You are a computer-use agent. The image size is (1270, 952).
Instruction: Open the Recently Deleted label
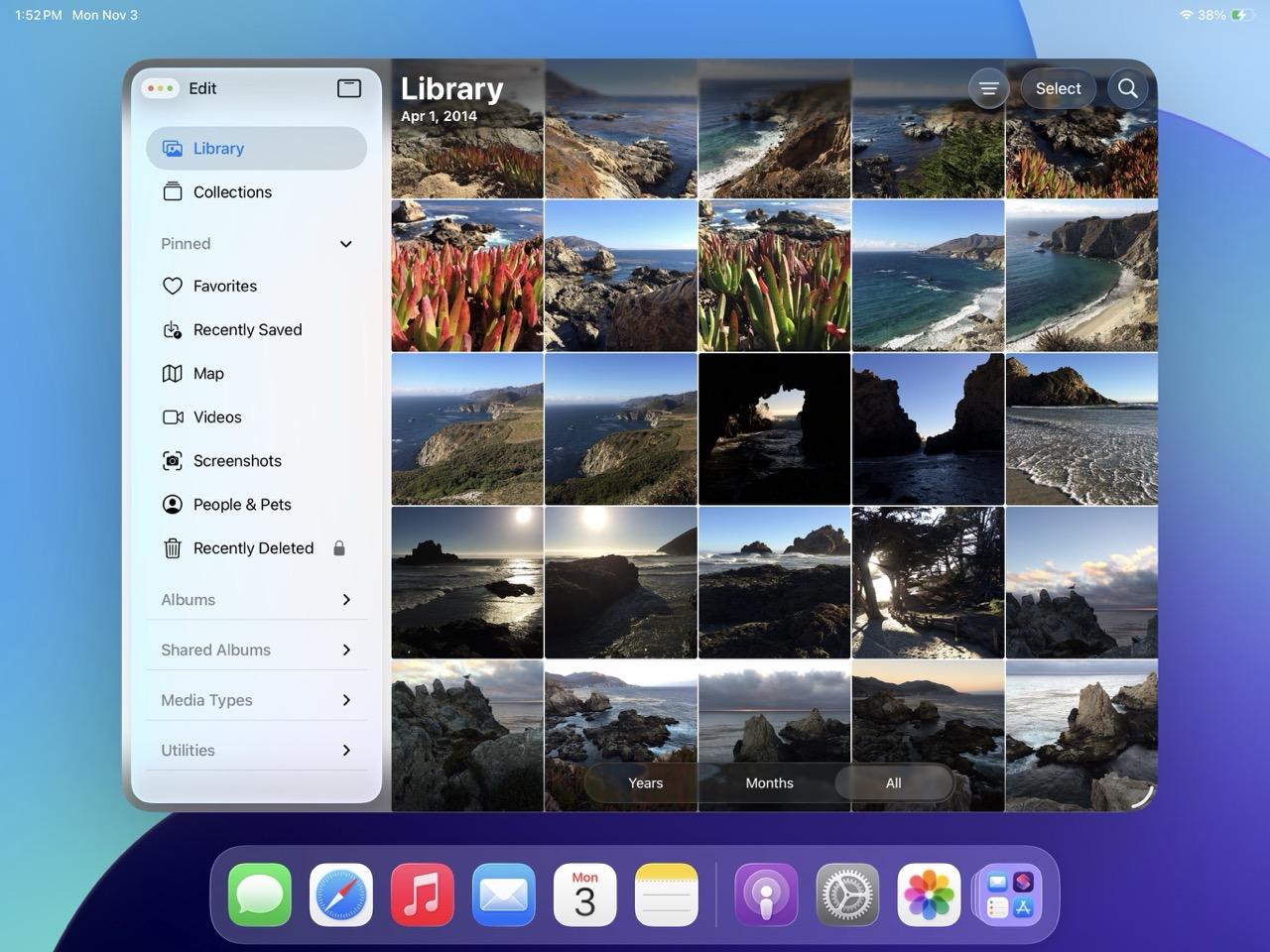253,548
